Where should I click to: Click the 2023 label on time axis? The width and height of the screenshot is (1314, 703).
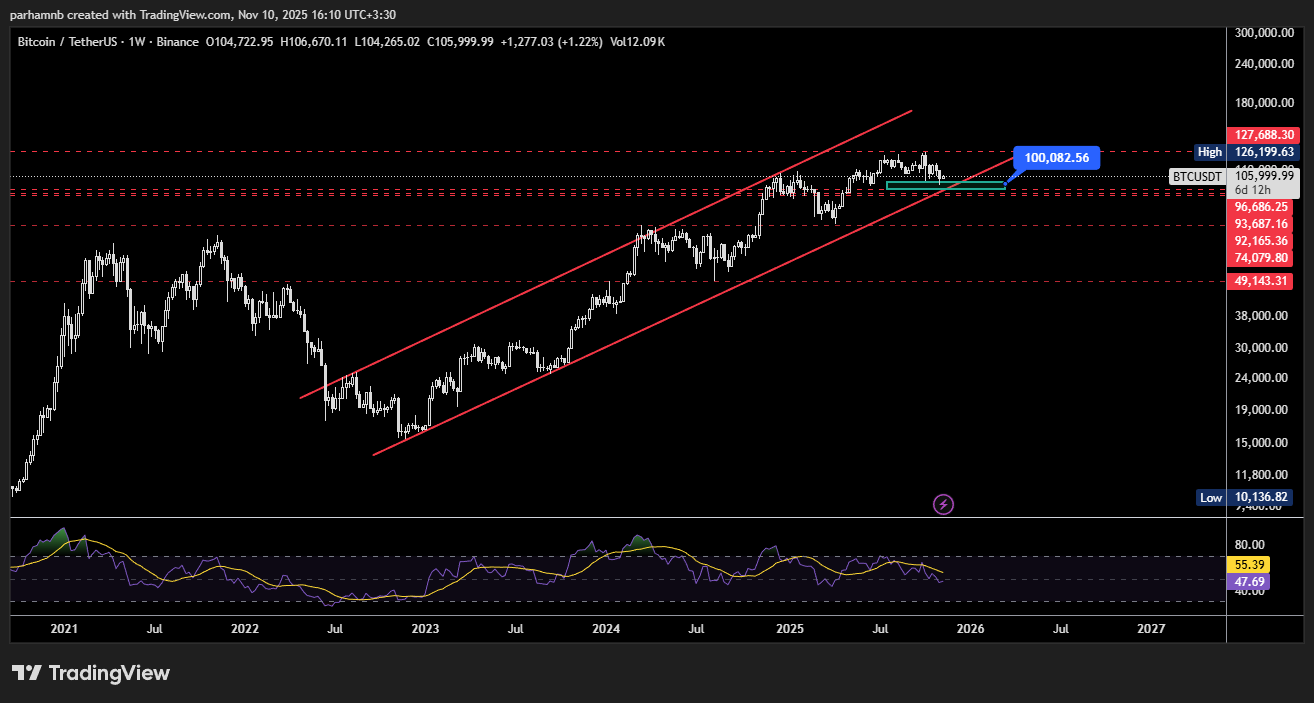coord(425,629)
